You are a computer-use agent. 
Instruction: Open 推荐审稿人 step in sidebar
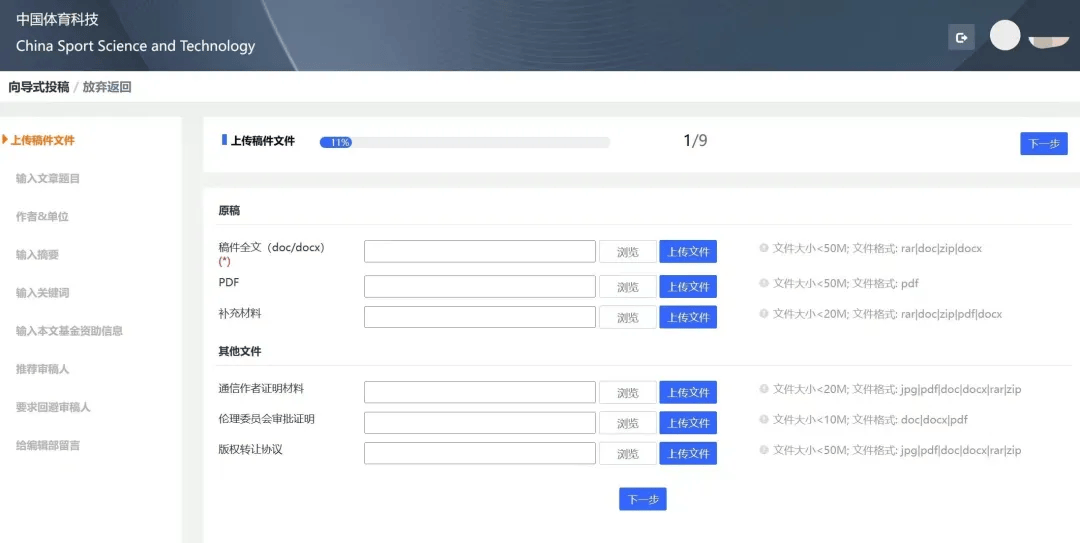tap(42, 369)
